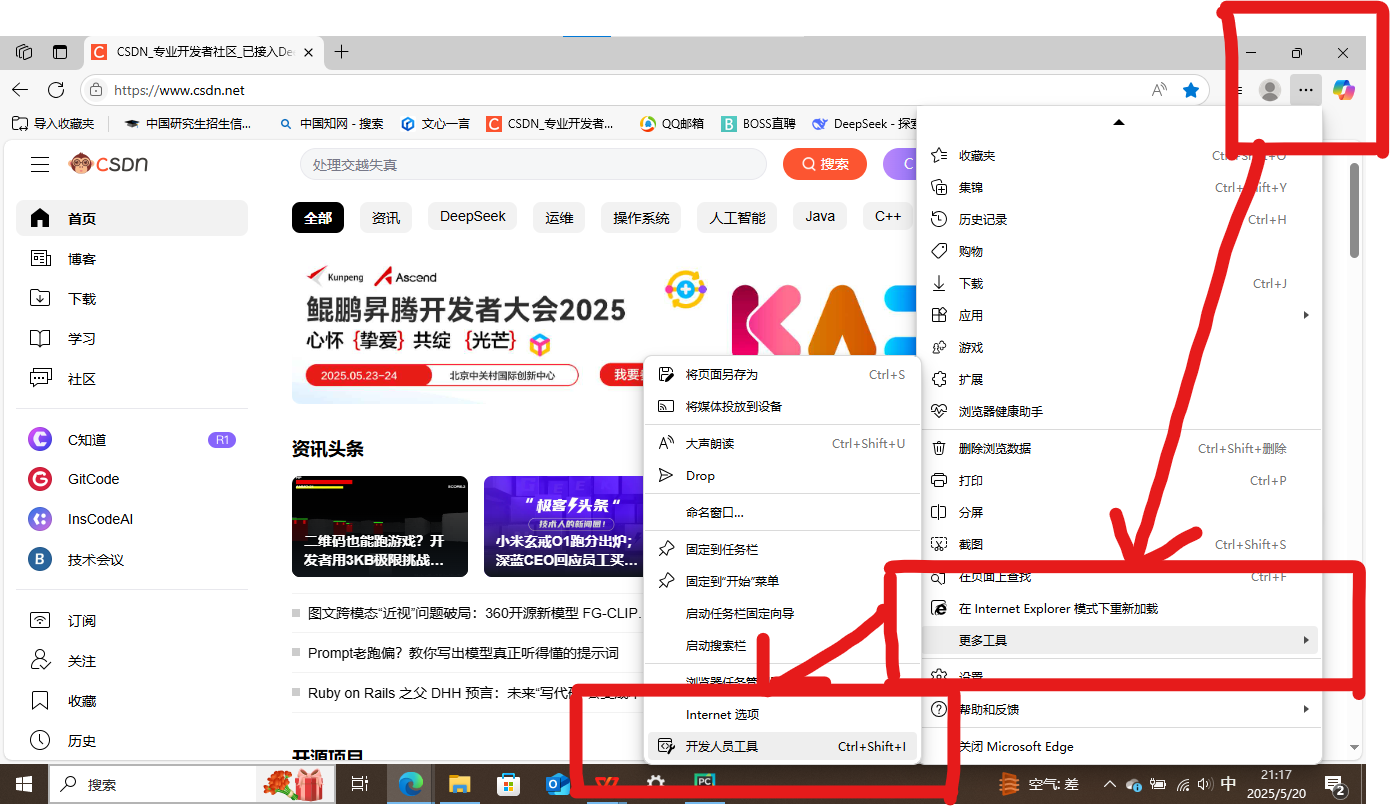Click the read aloud icon in address bar
This screenshot has width=1390, height=806.
(1159, 90)
